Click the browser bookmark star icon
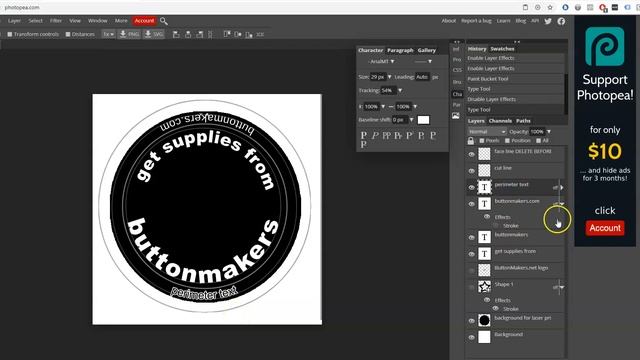The height and width of the screenshot is (360, 640). click(x=550, y=7)
